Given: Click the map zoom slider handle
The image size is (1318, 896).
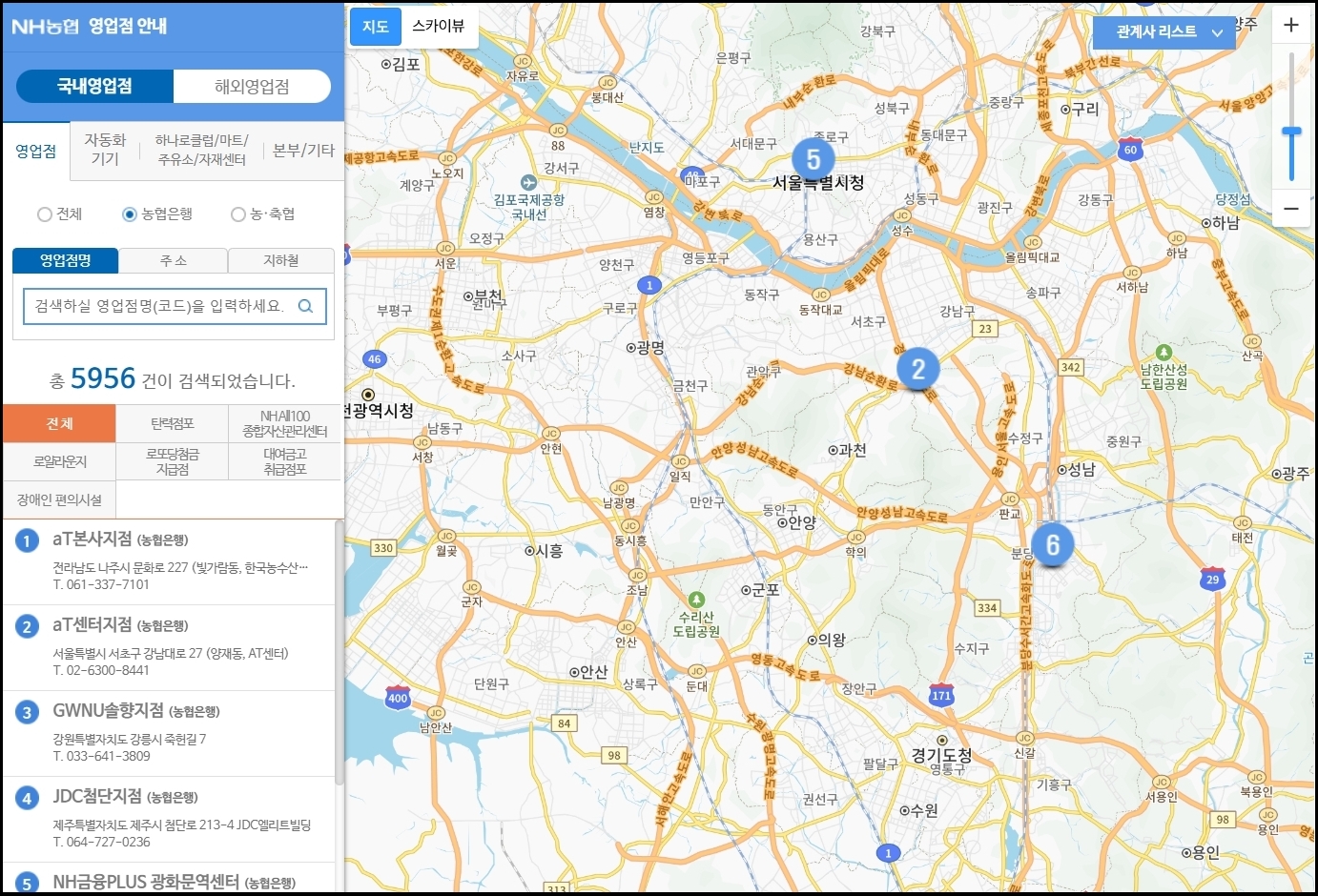Looking at the screenshot, I should pos(1291,132).
